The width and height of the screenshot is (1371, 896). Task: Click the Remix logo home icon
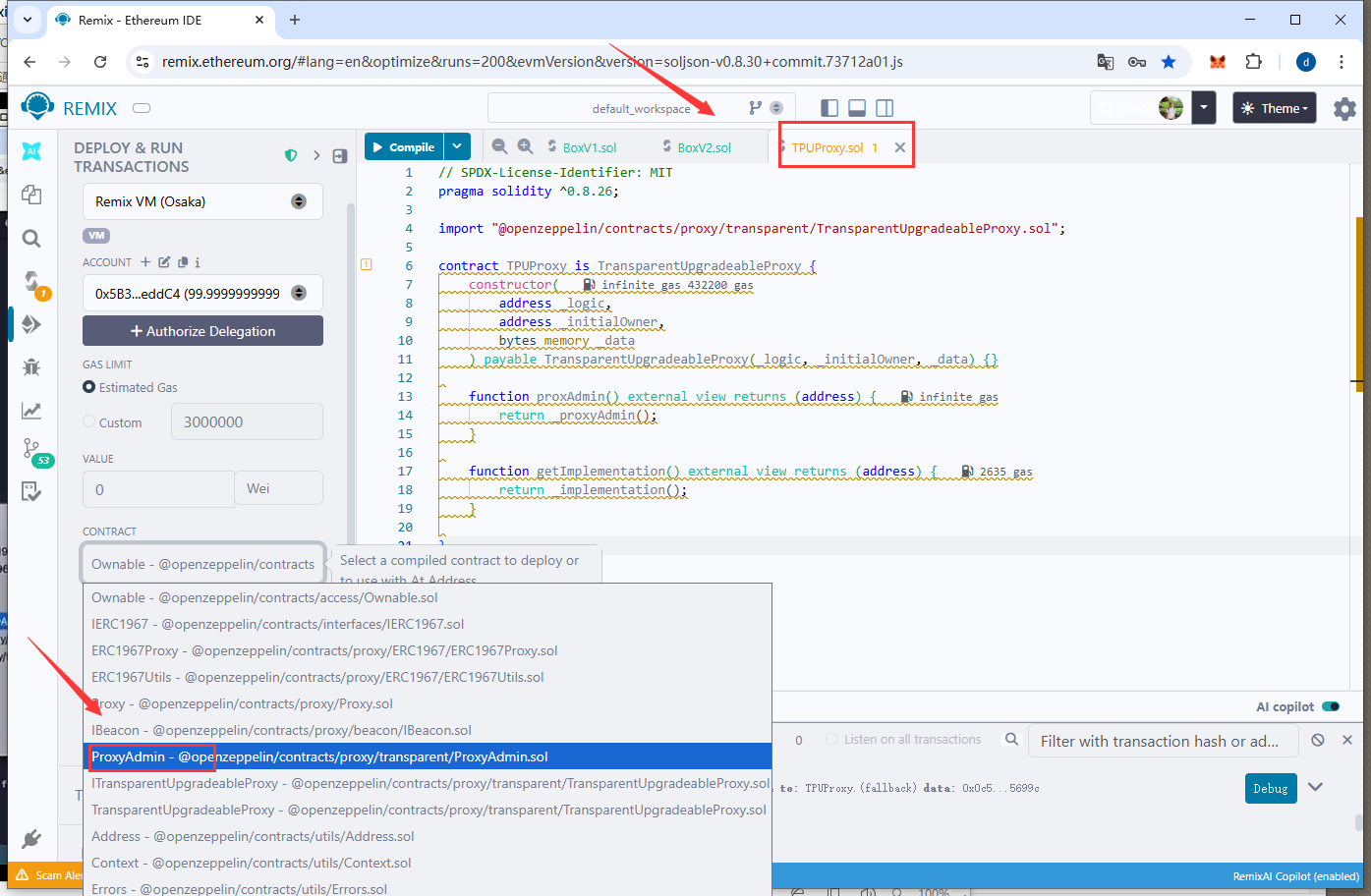point(37,107)
